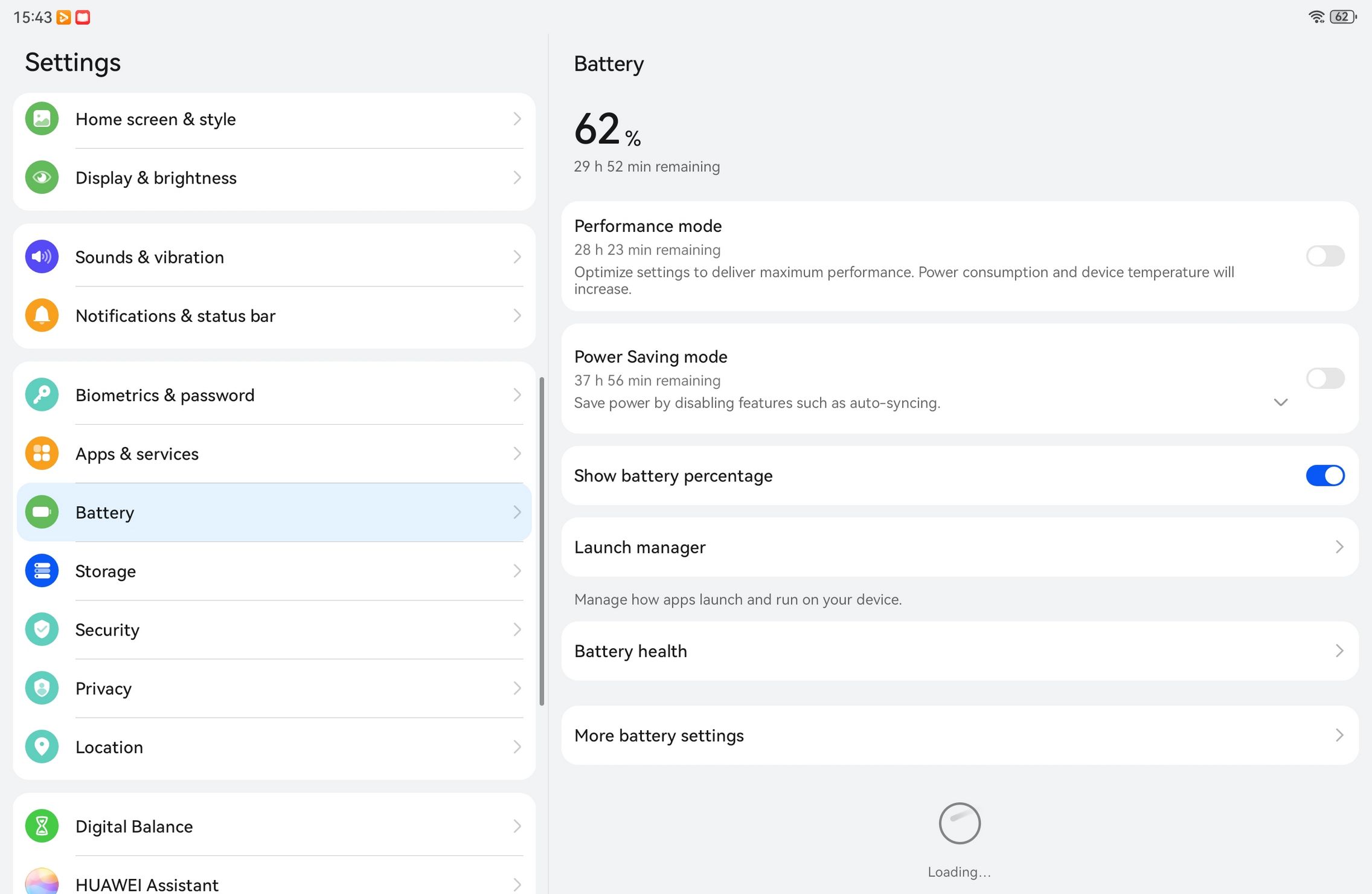This screenshot has height=894, width=1372.
Task: Select Digital Balance menu entry
Action: click(274, 826)
